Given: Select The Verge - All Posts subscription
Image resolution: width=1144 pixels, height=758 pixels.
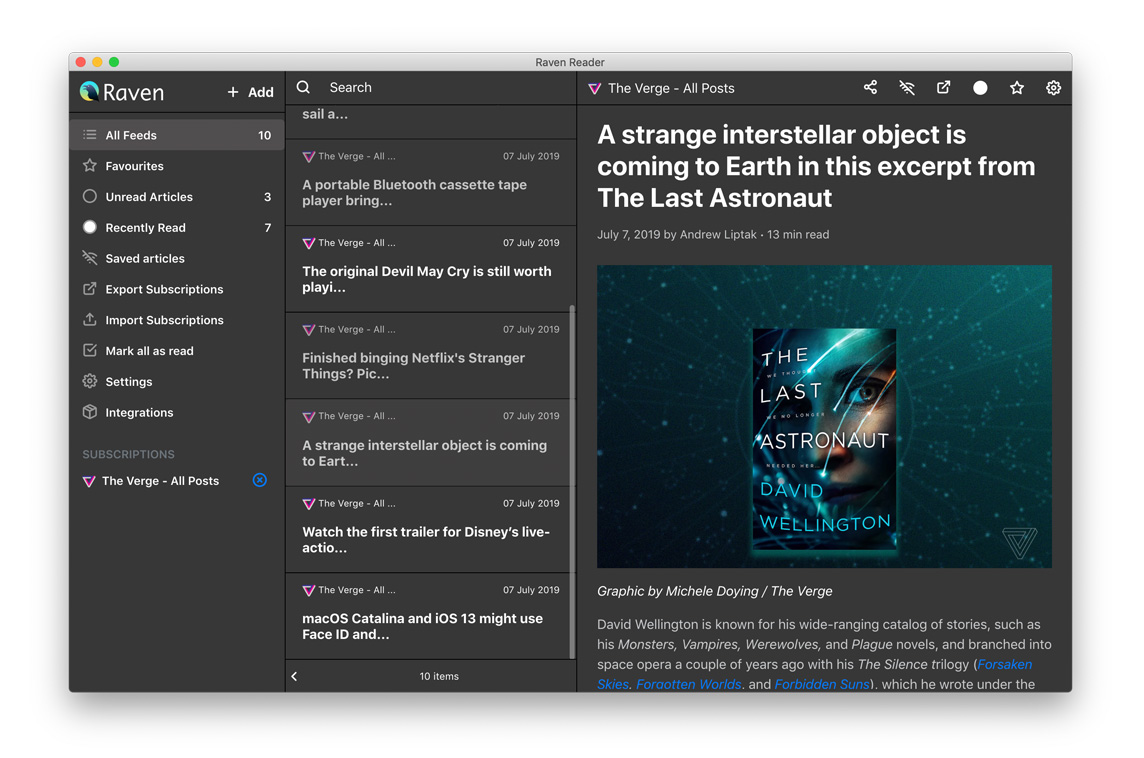Looking at the screenshot, I should (x=161, y=481).
